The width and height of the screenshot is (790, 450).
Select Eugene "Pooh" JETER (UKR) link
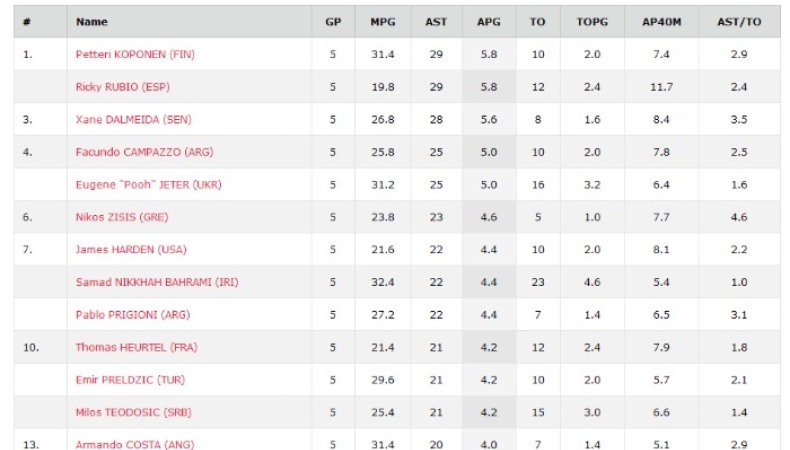pyautogui.click(x=149, y=184)
